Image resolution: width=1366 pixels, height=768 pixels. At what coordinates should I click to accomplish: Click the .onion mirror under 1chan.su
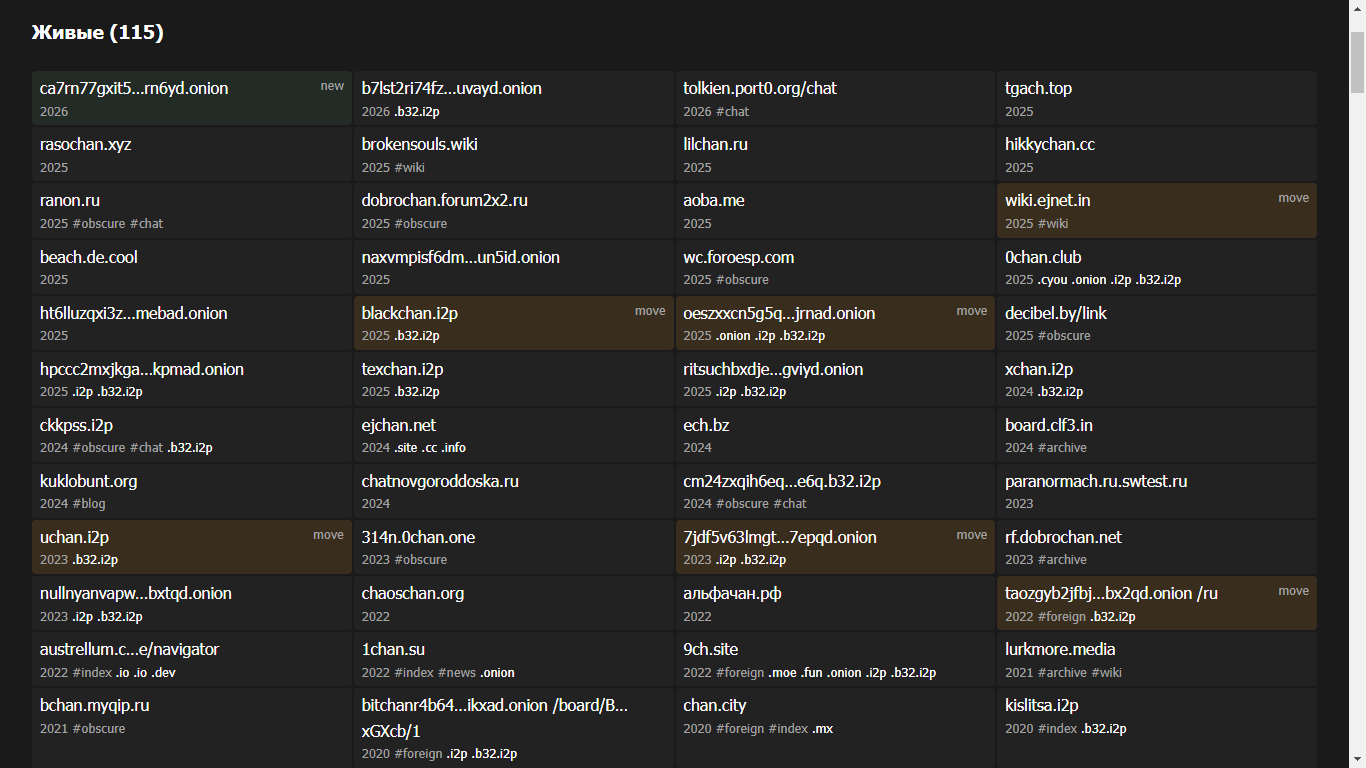(x=497, y=673)
